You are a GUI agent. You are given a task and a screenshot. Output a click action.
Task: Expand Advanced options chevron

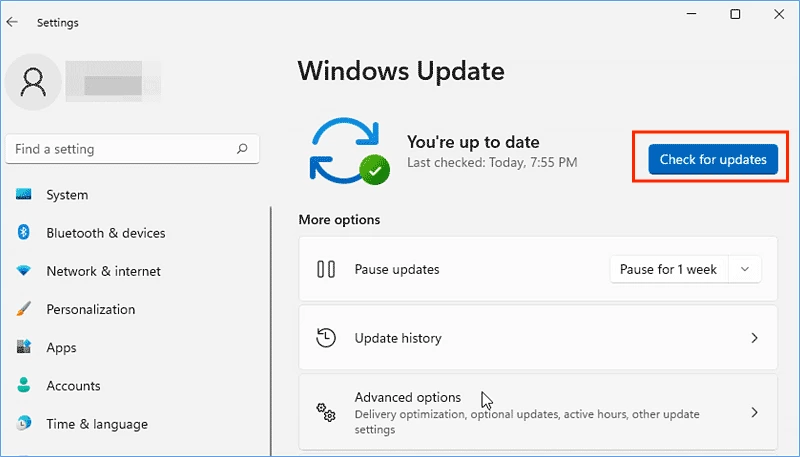pos(754,412)
